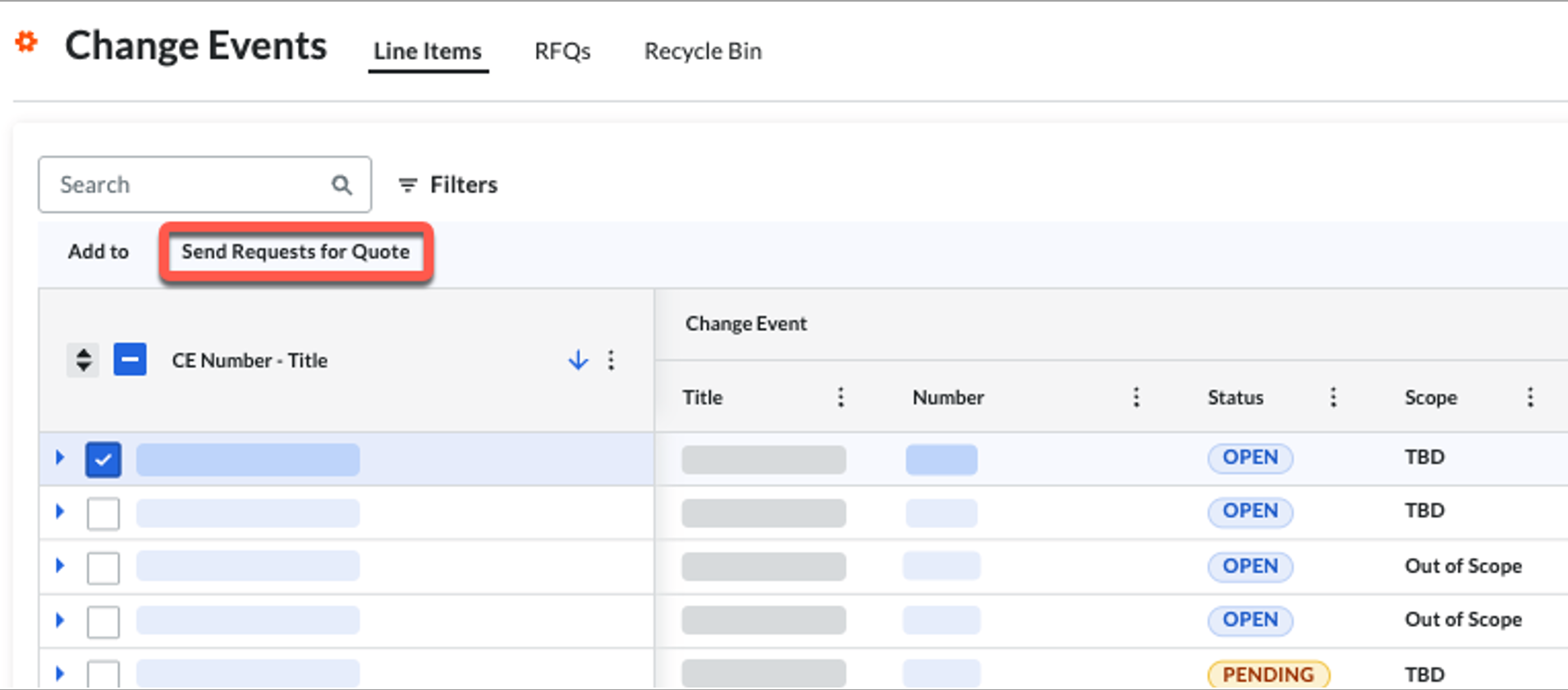
Task: Click the Number column header
Action: click(x=948, y=398)
